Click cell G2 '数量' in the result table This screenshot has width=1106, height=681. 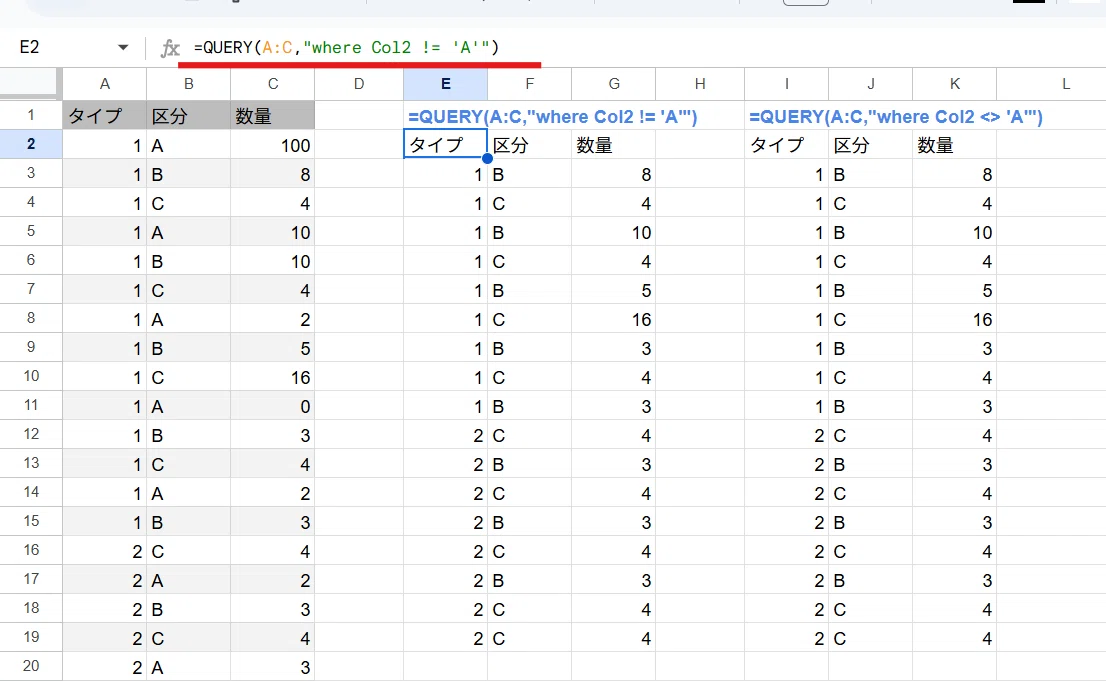pyautogui.click(x=614, y=145)
